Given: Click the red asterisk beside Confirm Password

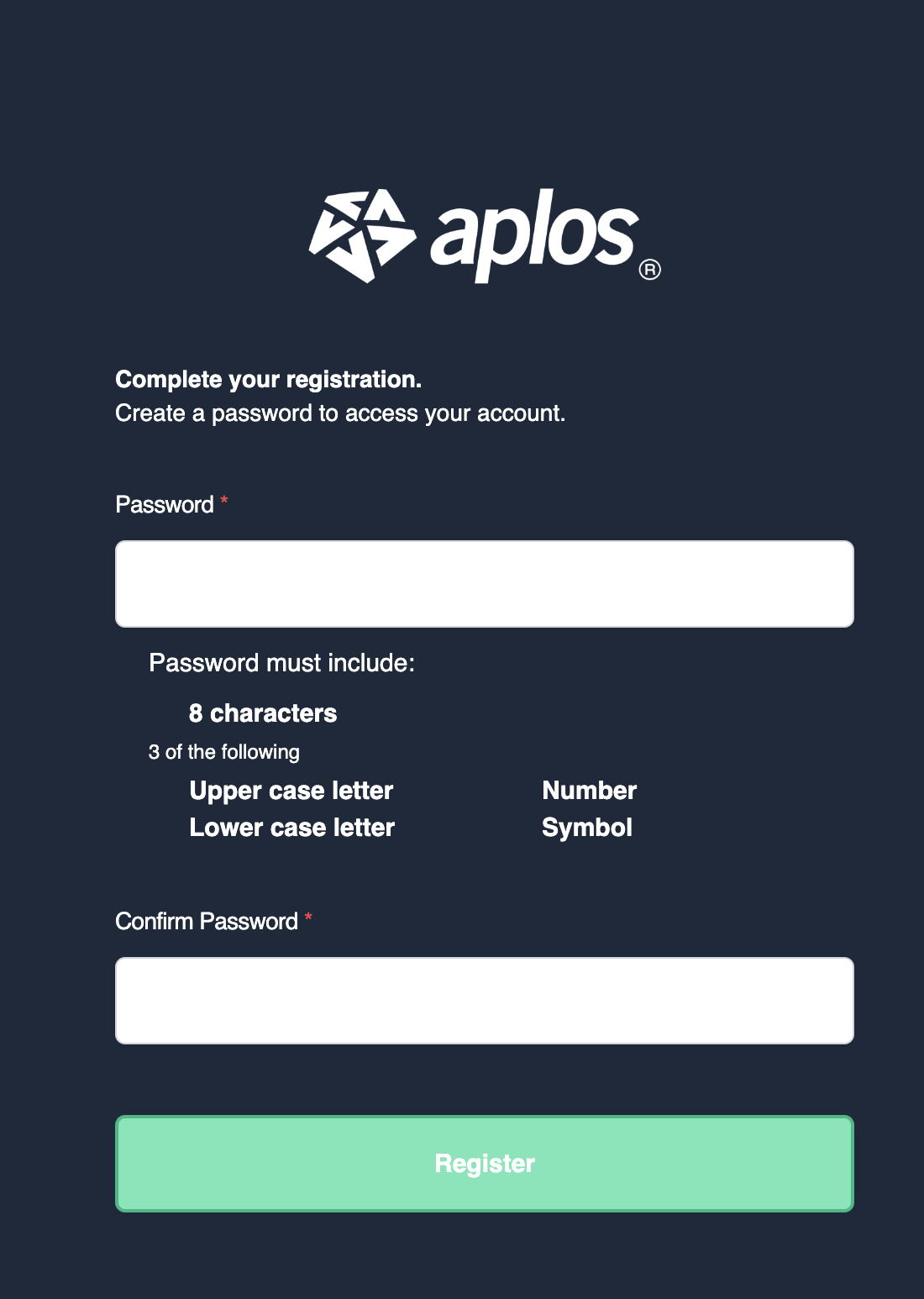Looking at the screenshot, I should tap(308, 918).
